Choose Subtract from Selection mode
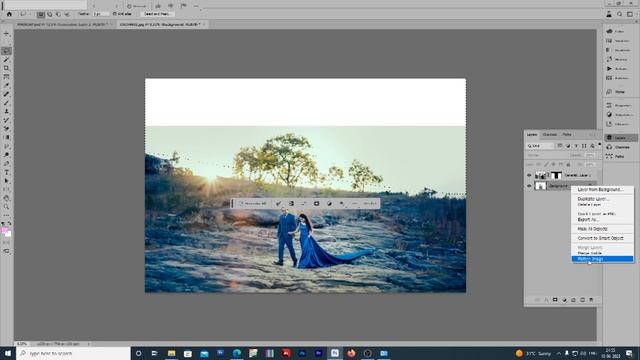The height and width of the screenshot is (360, 640). (58, 14)
